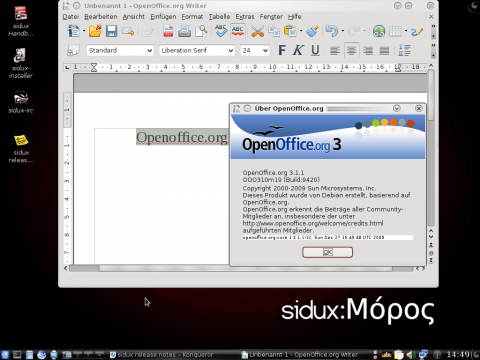
Task: Export directly as PDF icon
Action: point(168,31)
